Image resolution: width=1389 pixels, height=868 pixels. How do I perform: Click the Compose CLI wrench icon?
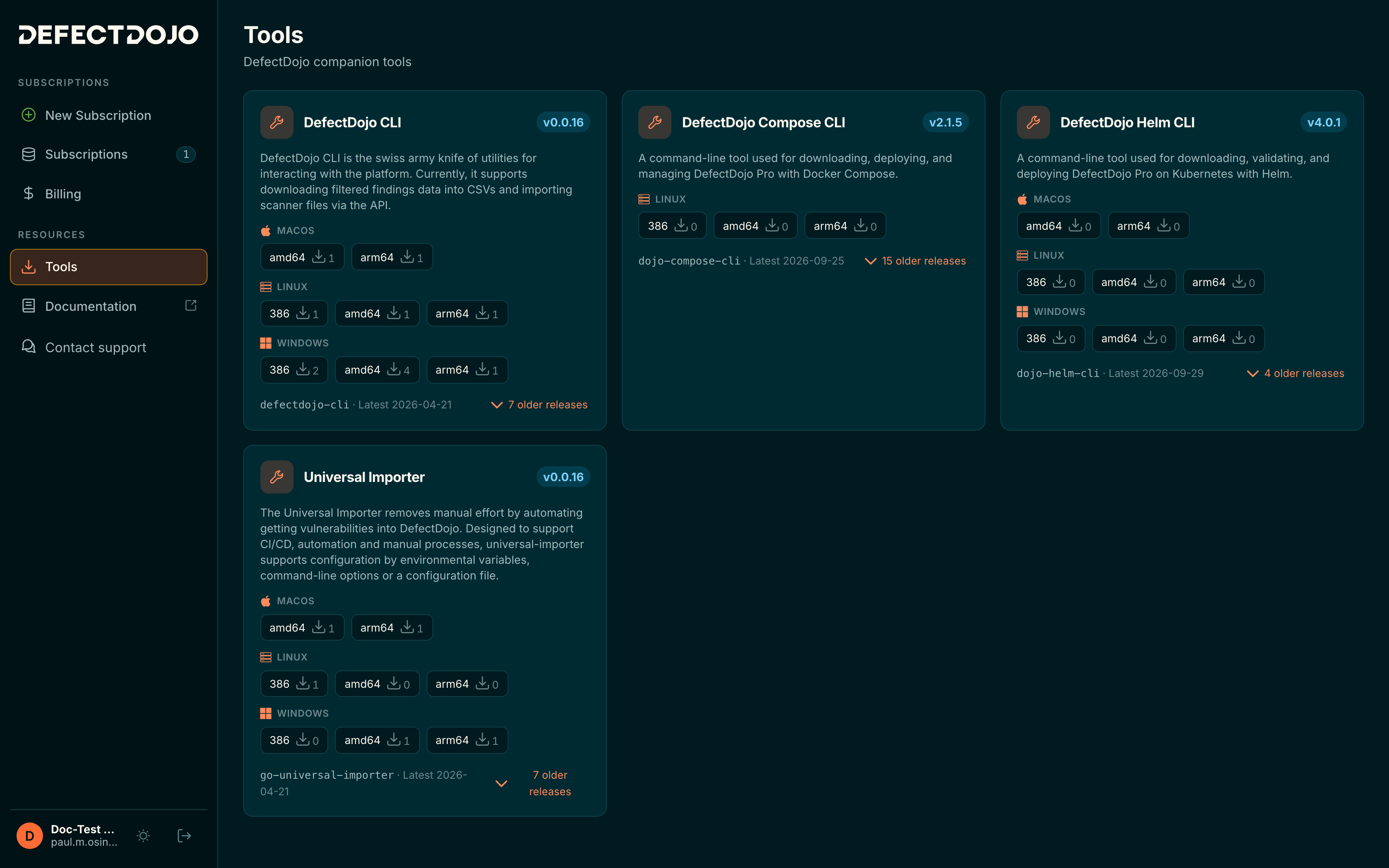tap(655, 122)
